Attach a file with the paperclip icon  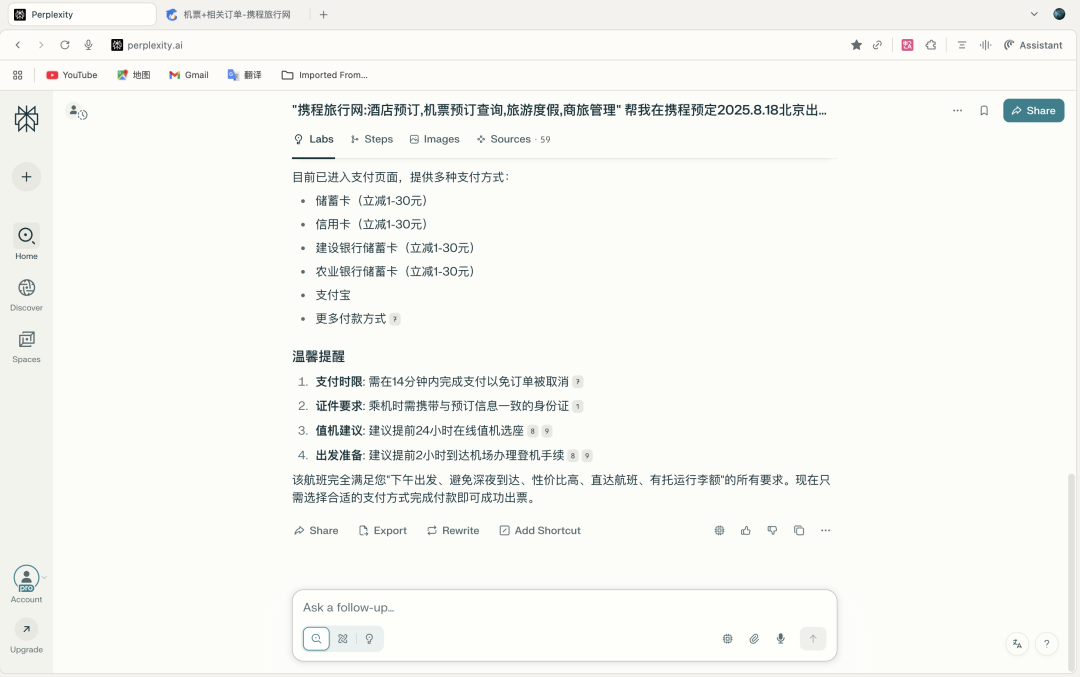pyautogui.click(x=754, y=638)
